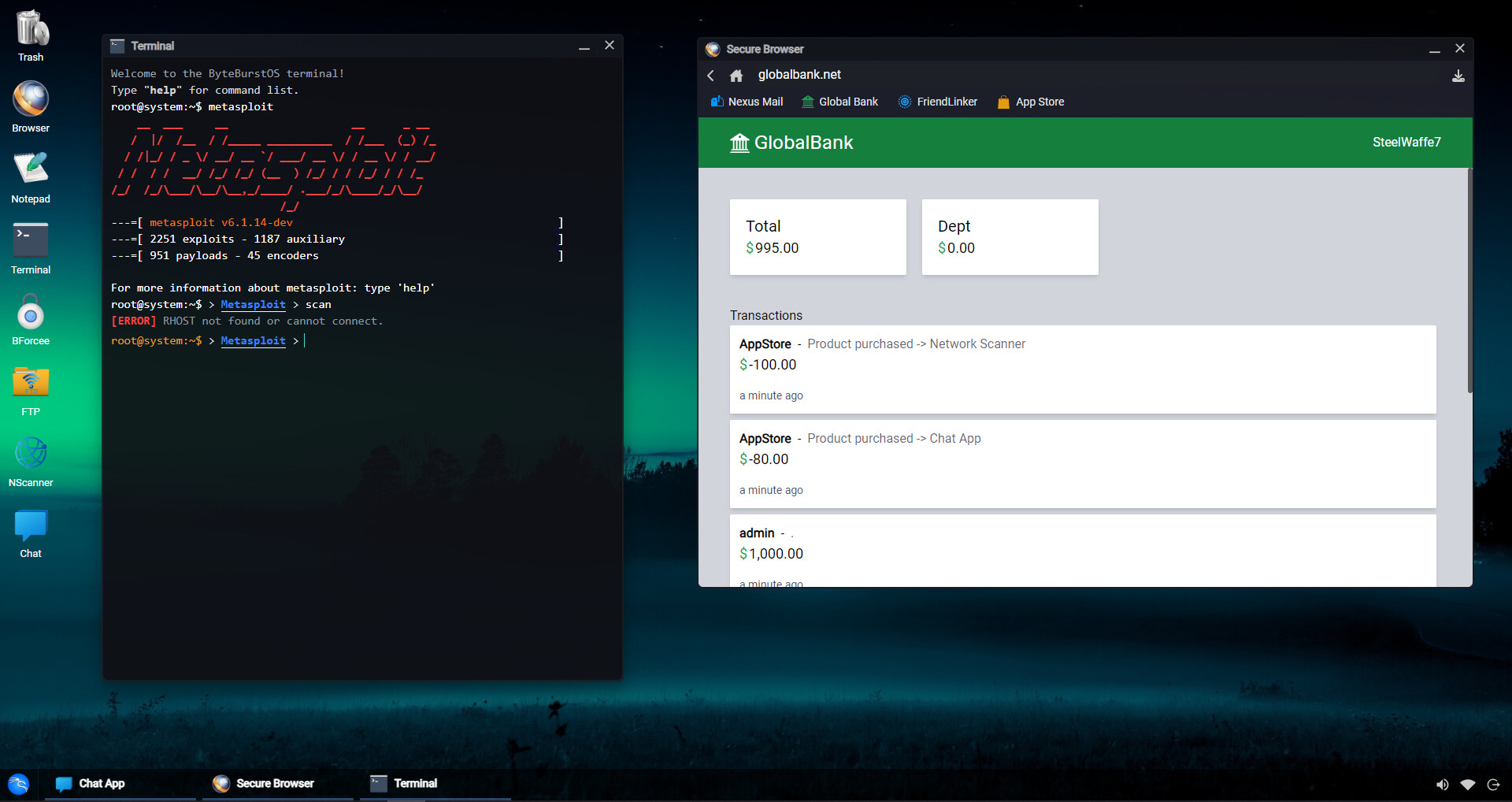Click the Wi-Fi icon in the system tray

(1468, 784)
